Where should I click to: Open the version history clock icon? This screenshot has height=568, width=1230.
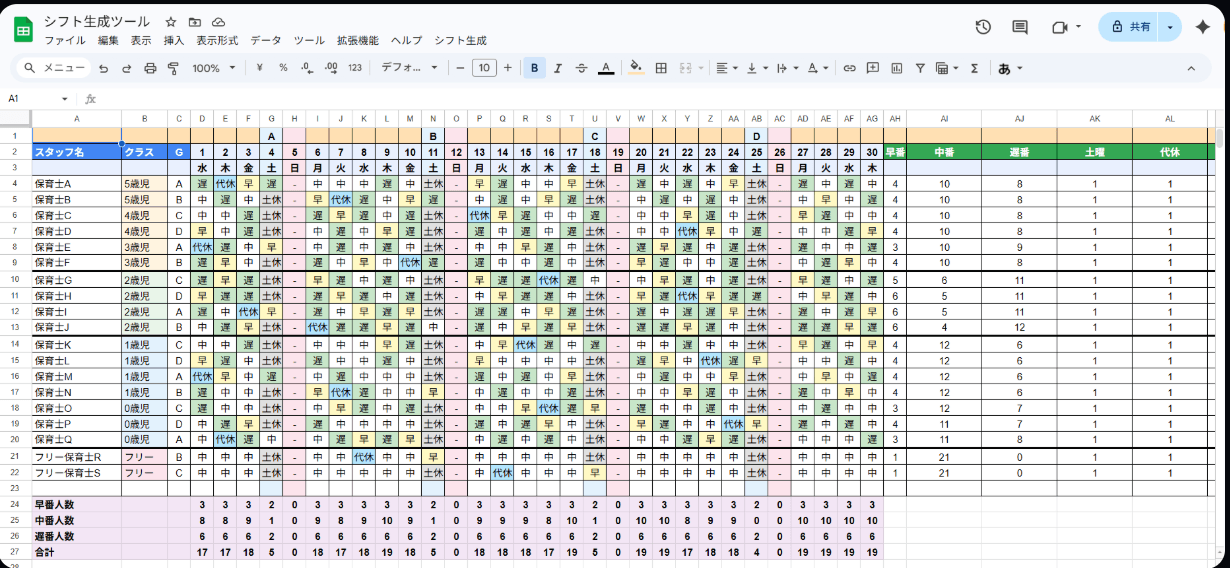point(983,27)
